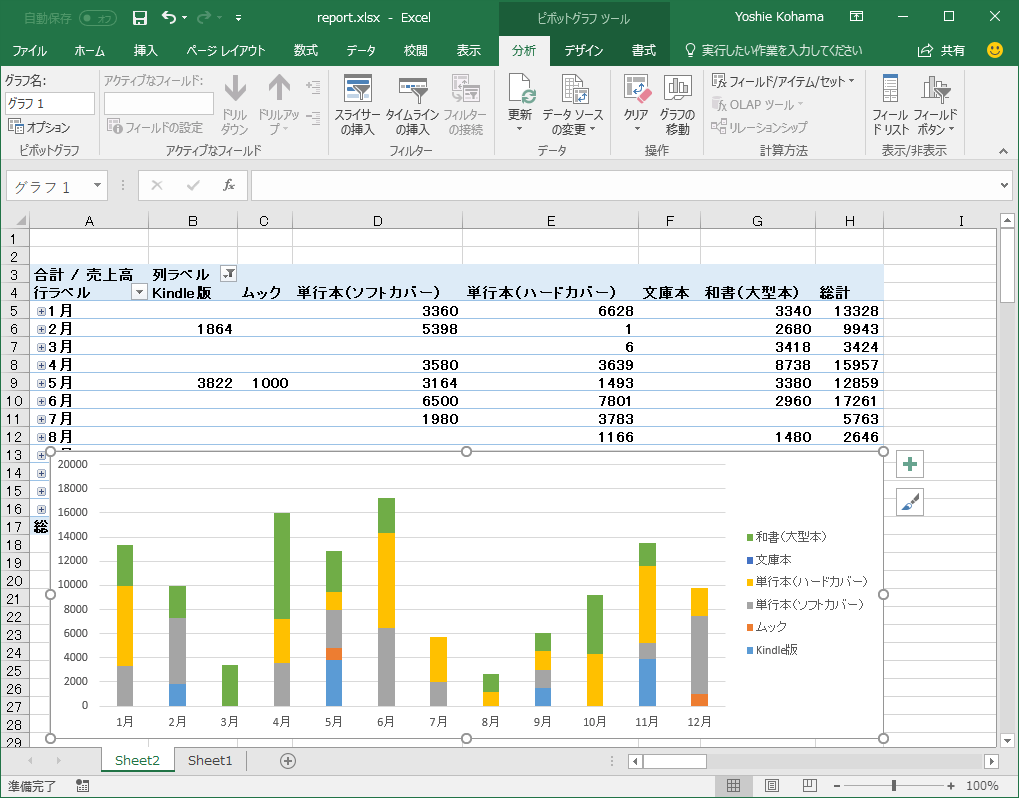Click the フィールドリスト (Field List) icon
Screen dimensions: 1019x798
pyautogui.click(x=890, y=92)
